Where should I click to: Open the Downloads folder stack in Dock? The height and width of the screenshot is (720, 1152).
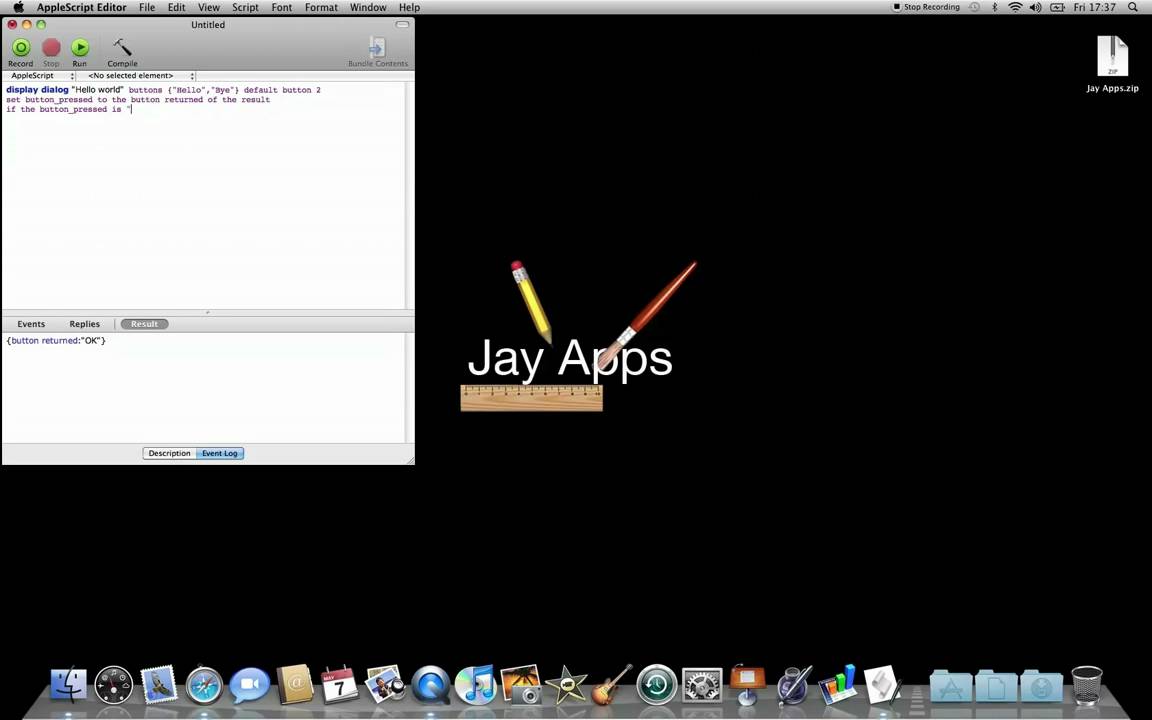1042,686
